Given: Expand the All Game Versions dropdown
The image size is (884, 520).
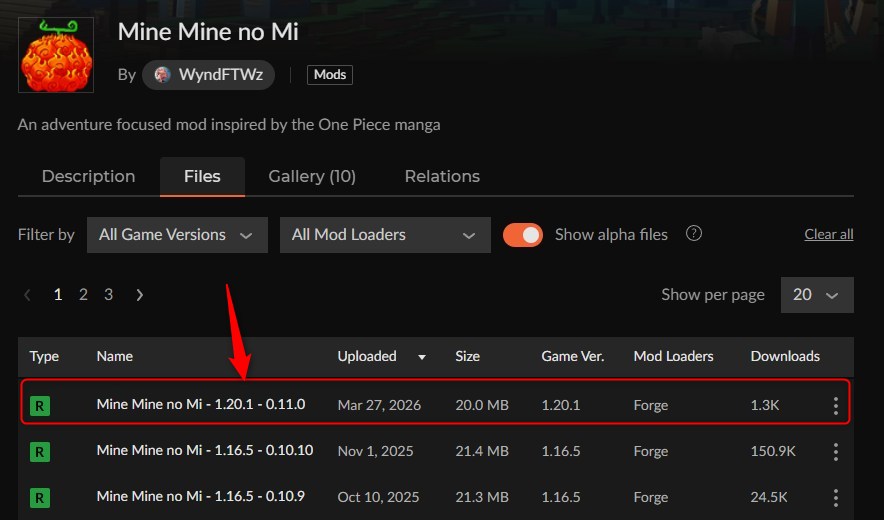Looking at the screenshot, I should pos(177,235).
